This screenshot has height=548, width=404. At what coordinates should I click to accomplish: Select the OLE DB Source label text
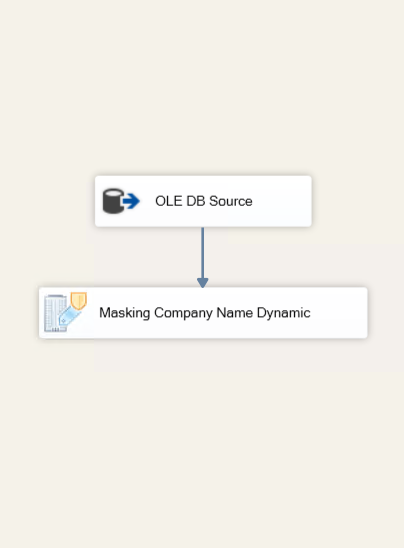pyautogui.click(x=204, y=201)
